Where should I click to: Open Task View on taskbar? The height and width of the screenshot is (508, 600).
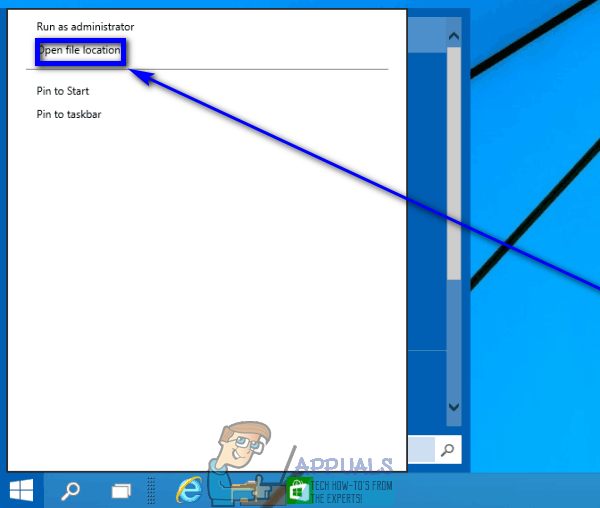(x=121, y=491)
